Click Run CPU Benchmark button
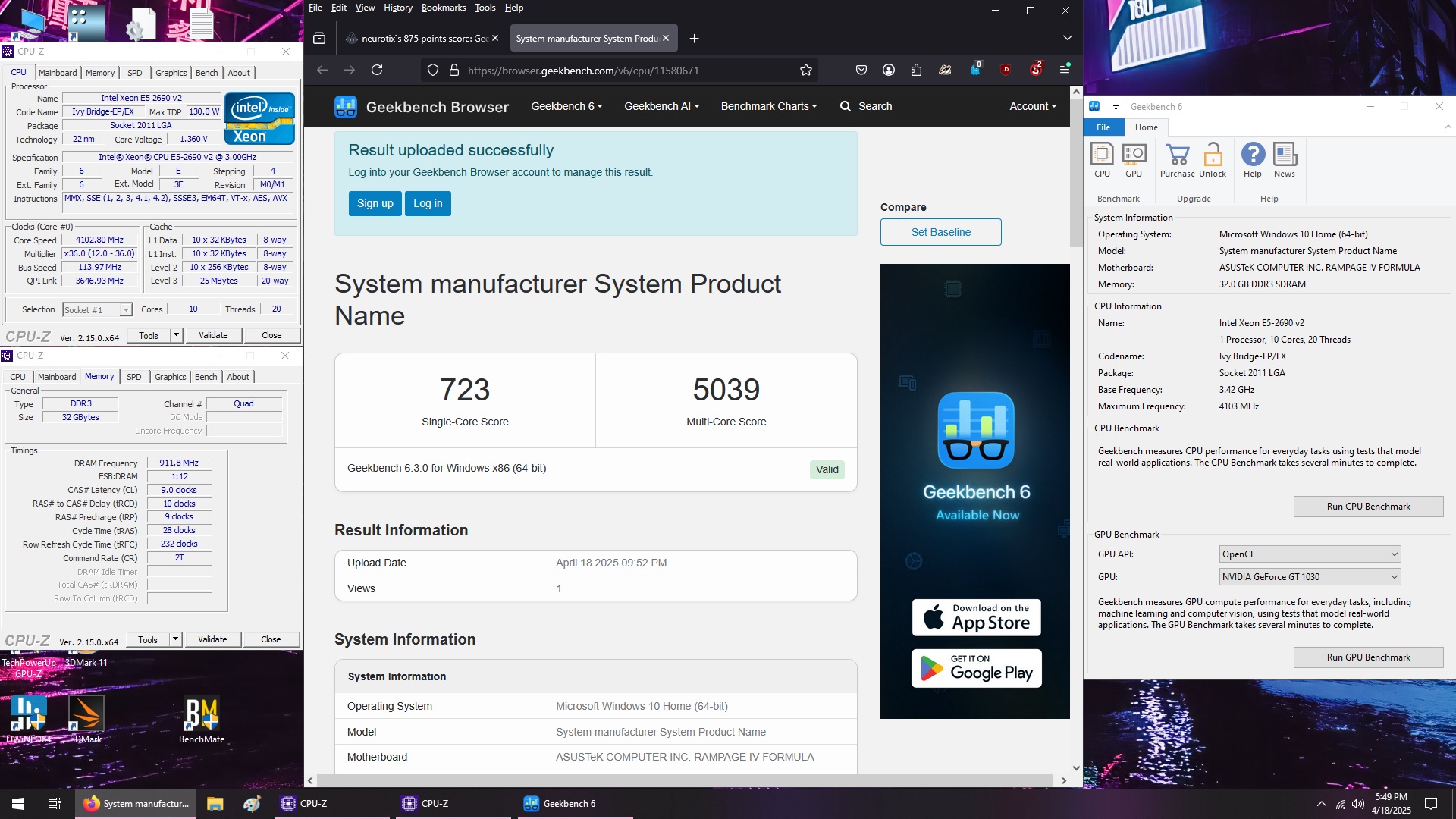The height and width of the screenshot is (819, 1456). [1368, 507]
